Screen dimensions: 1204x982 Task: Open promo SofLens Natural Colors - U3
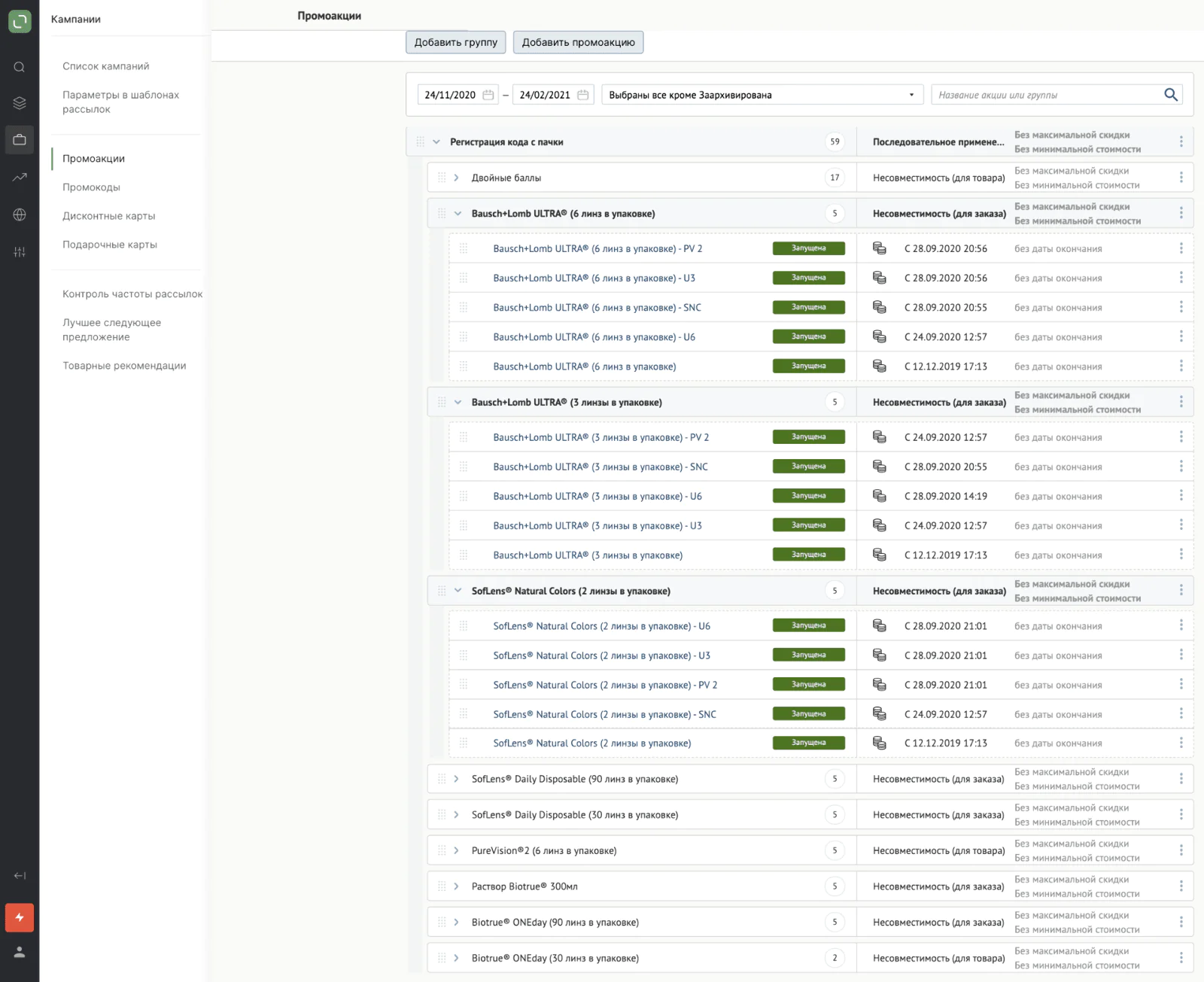(x=601, y=655)
